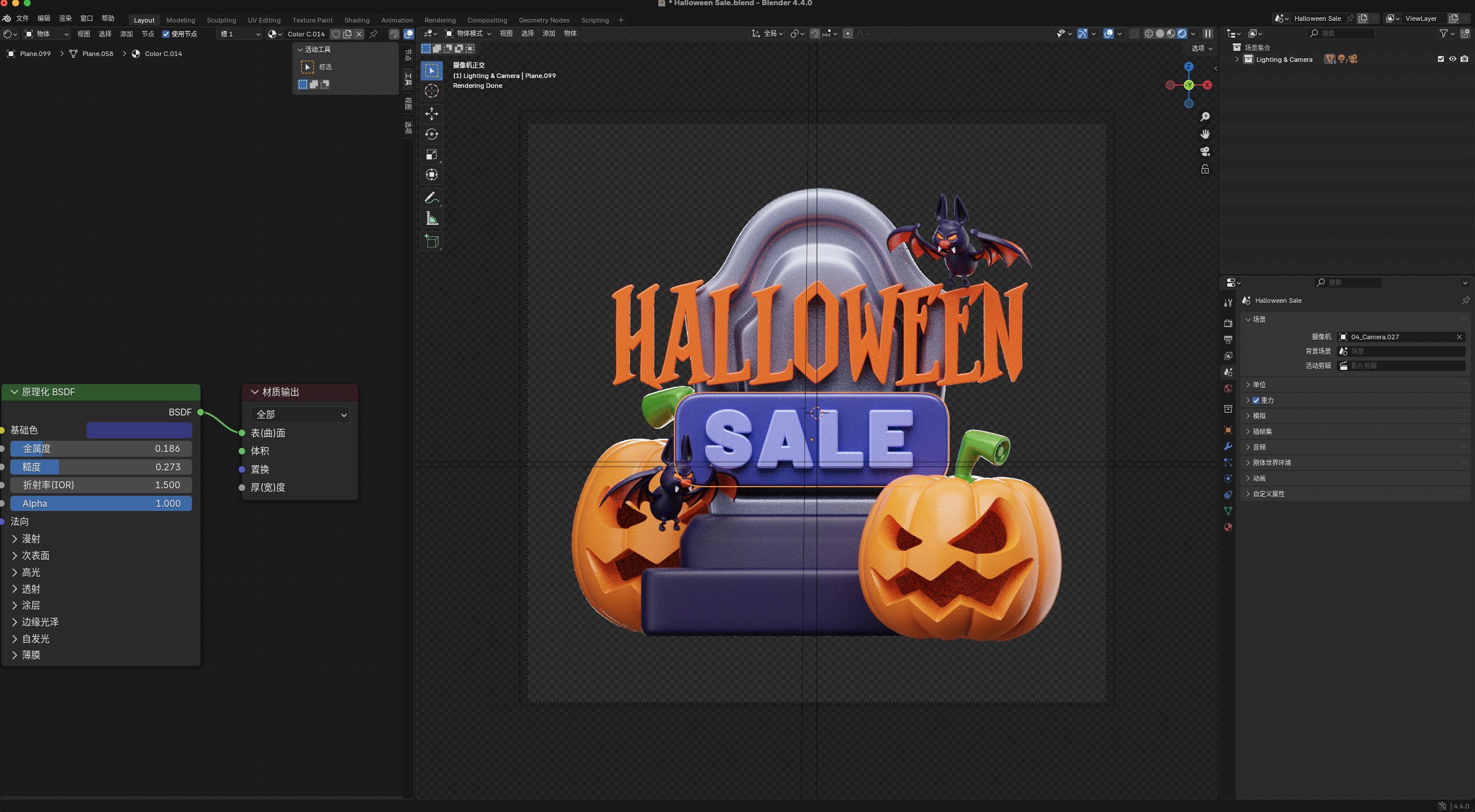Viewport: 1475px width, 812px height.
Task: Choose the Annotate pencil tool
Action: pos(431,198)
